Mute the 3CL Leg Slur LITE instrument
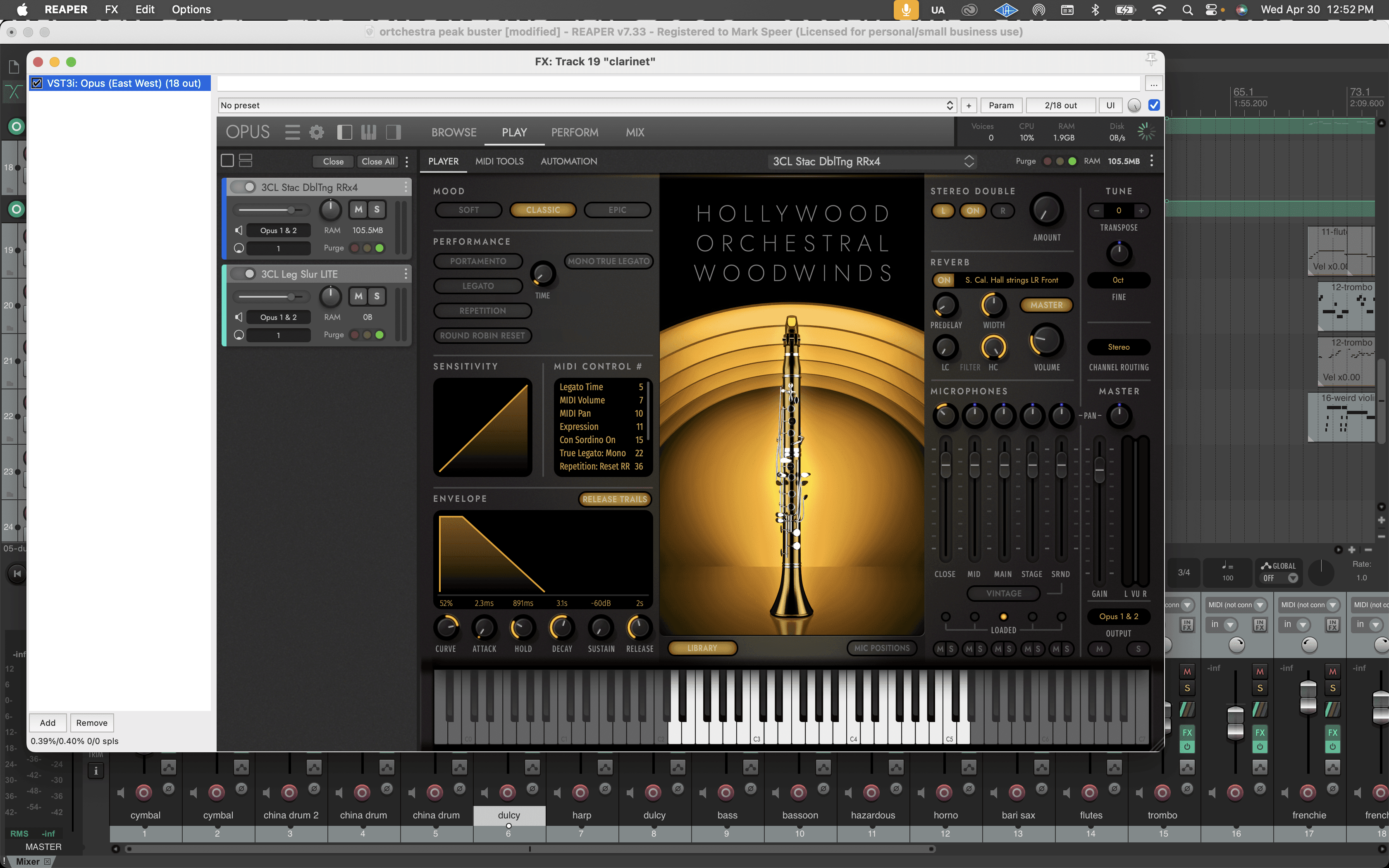The height and width of the screenshot is (868, 1389). tap(359, 296)
